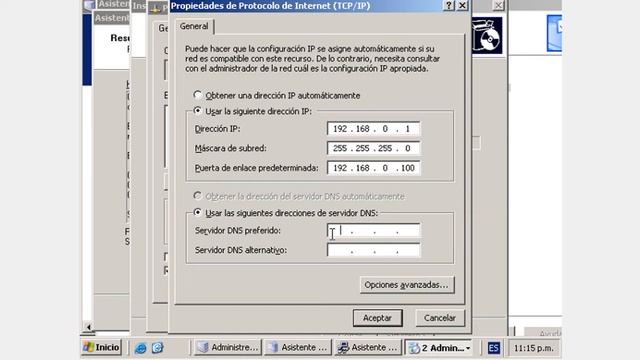This screenshot has height=360, width=640.
Task: Click the Servidor DNS preferido field
Action: (x=373, y=231)
